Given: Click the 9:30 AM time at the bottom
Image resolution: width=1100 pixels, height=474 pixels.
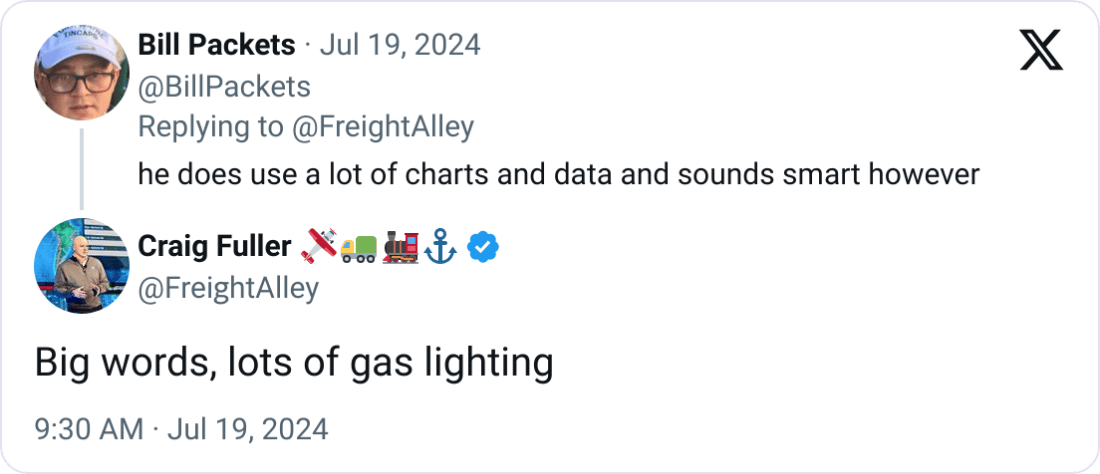Looking at the screenshot, I should coord(89,429).
